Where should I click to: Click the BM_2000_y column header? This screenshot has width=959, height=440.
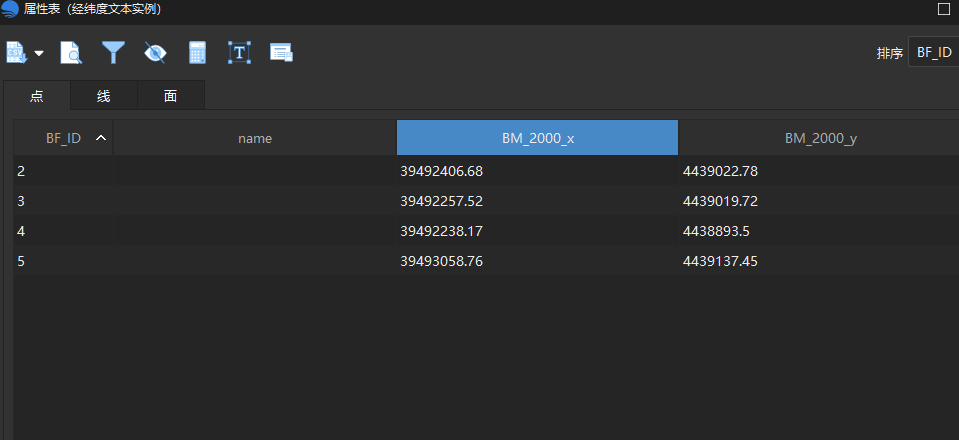(820, 138)
